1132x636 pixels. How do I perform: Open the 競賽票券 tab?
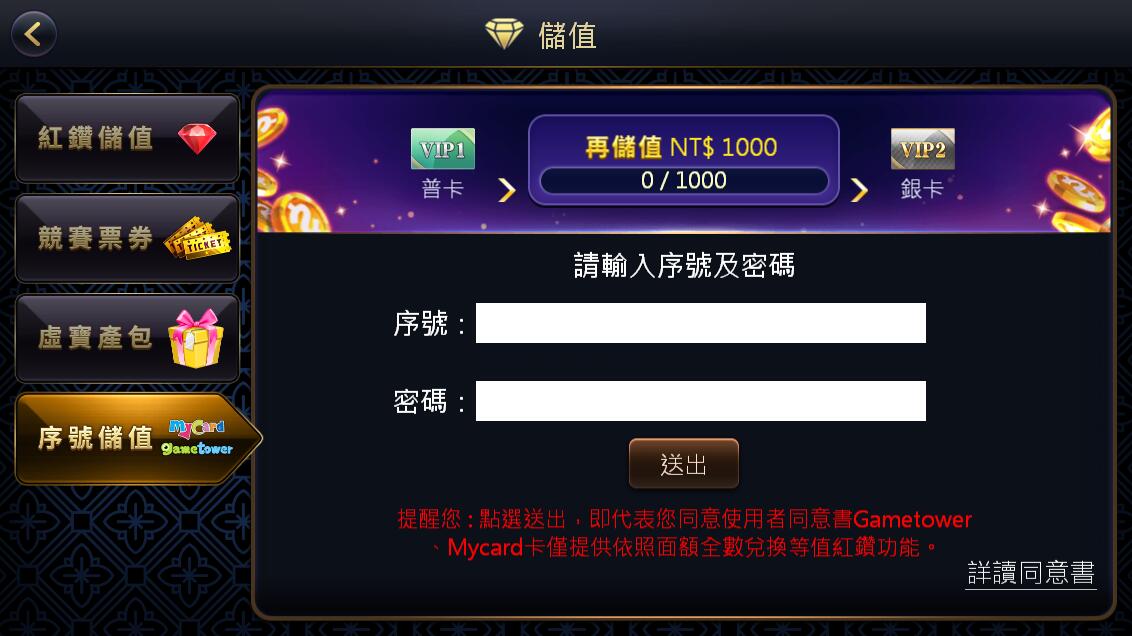click(127, 238)
